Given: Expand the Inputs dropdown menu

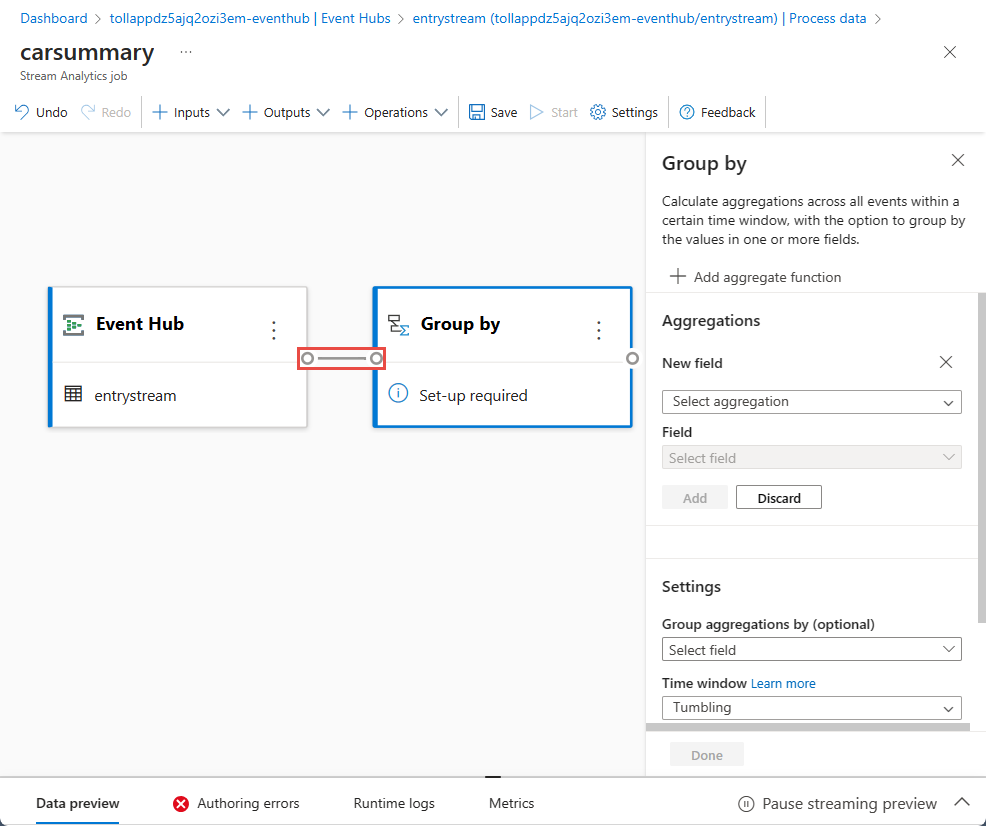Looking at the screenshot, I should click(190, 112).
